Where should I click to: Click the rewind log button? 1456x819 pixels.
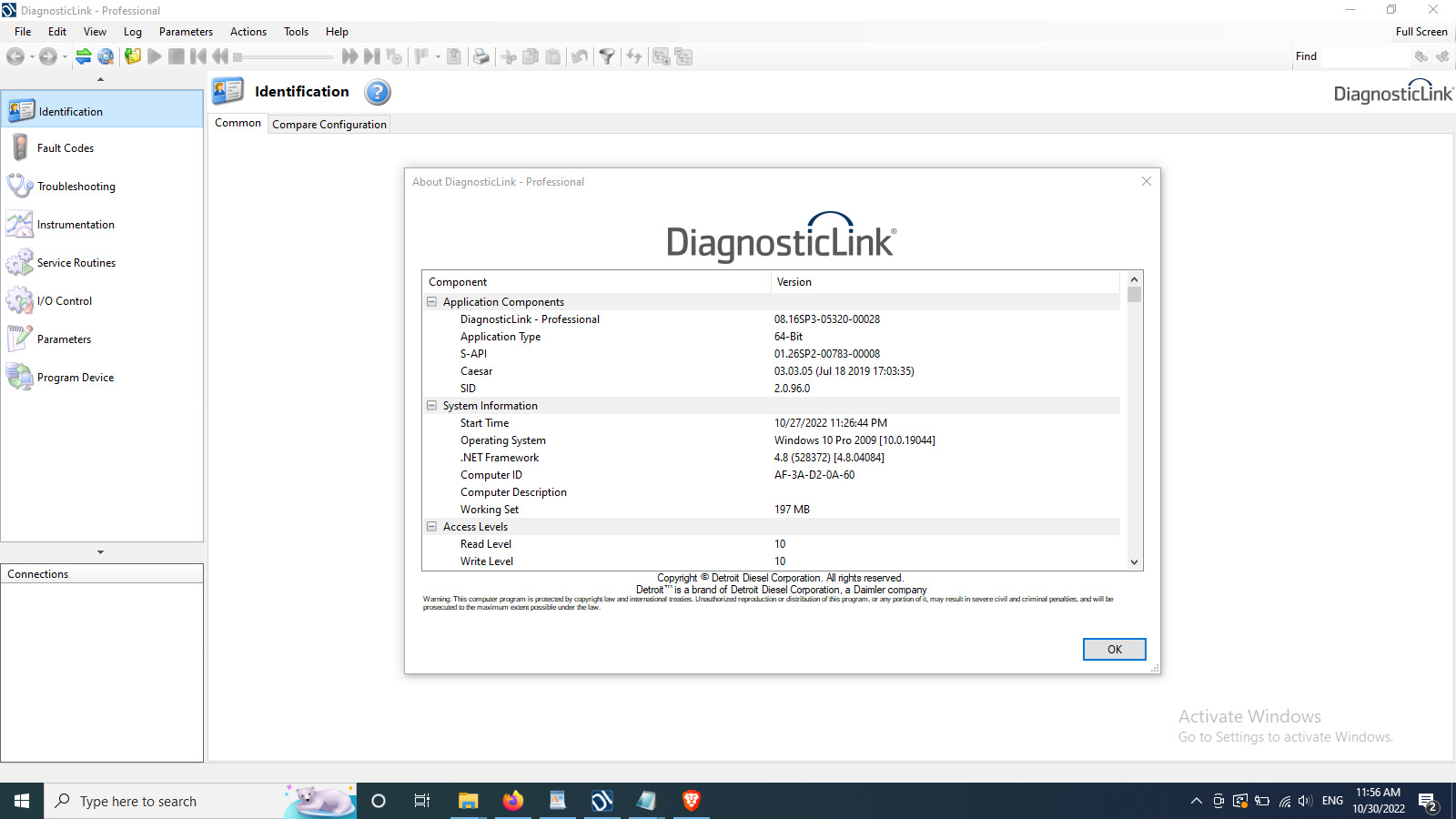pyautogui.click(x=220, y=56)
